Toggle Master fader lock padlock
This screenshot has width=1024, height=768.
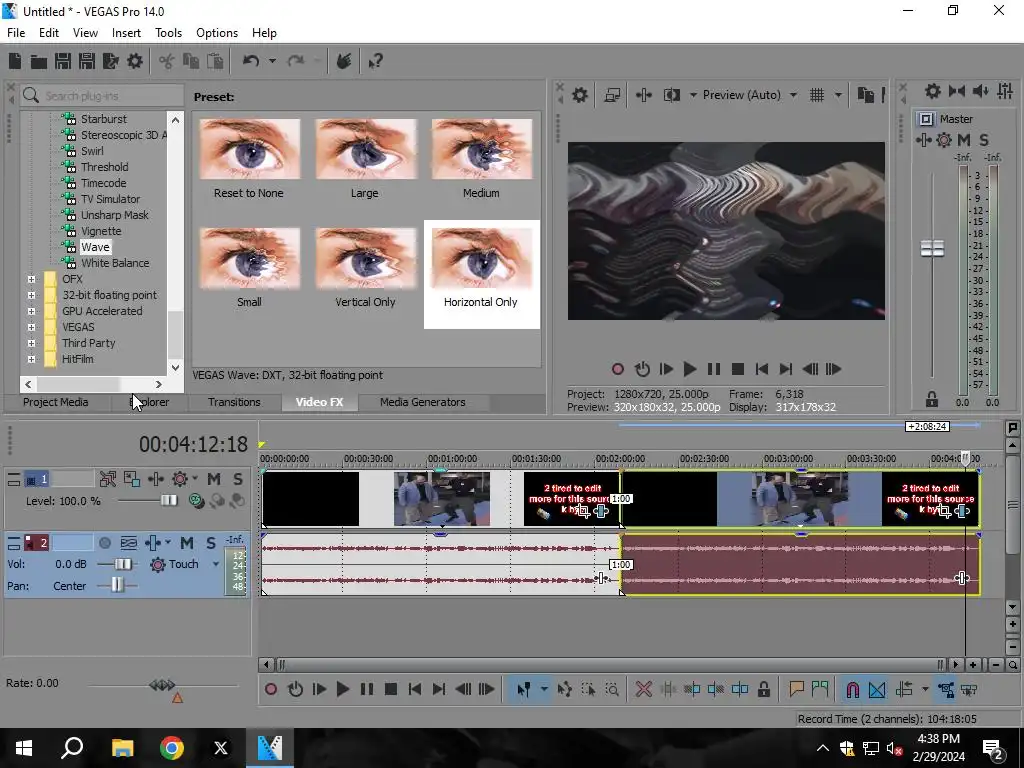point(932,399)
